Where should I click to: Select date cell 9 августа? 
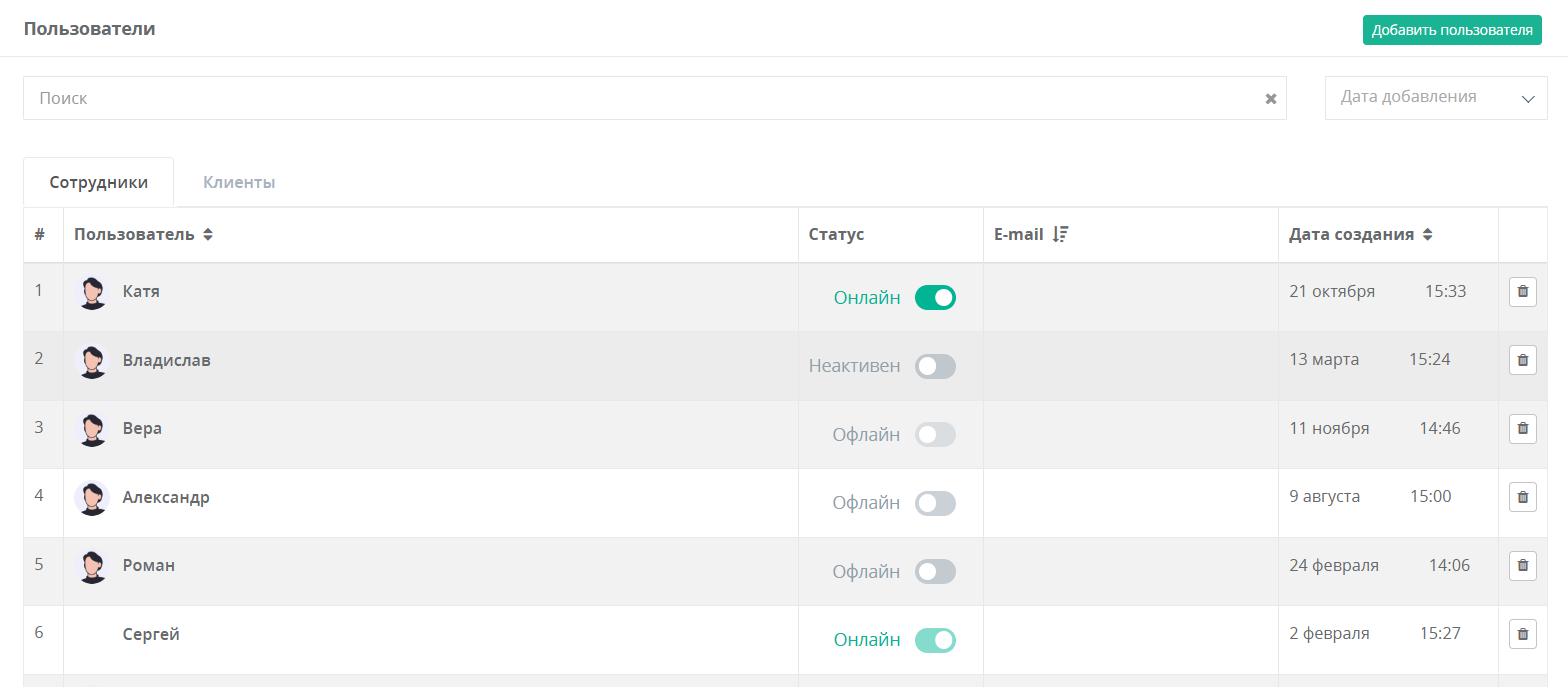pyautogui.click(x=1325, y=496)
